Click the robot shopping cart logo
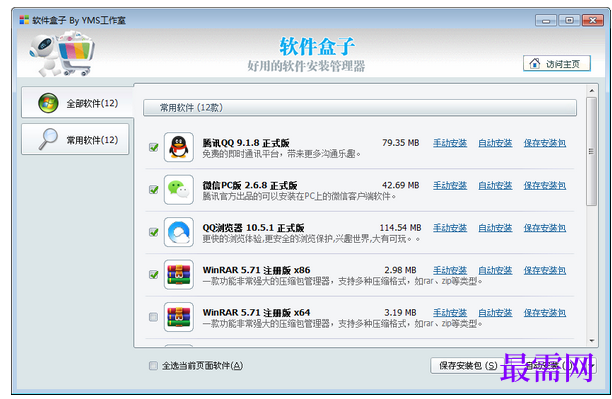The width and height of the screenshot is (612, 399). [62, 54]
